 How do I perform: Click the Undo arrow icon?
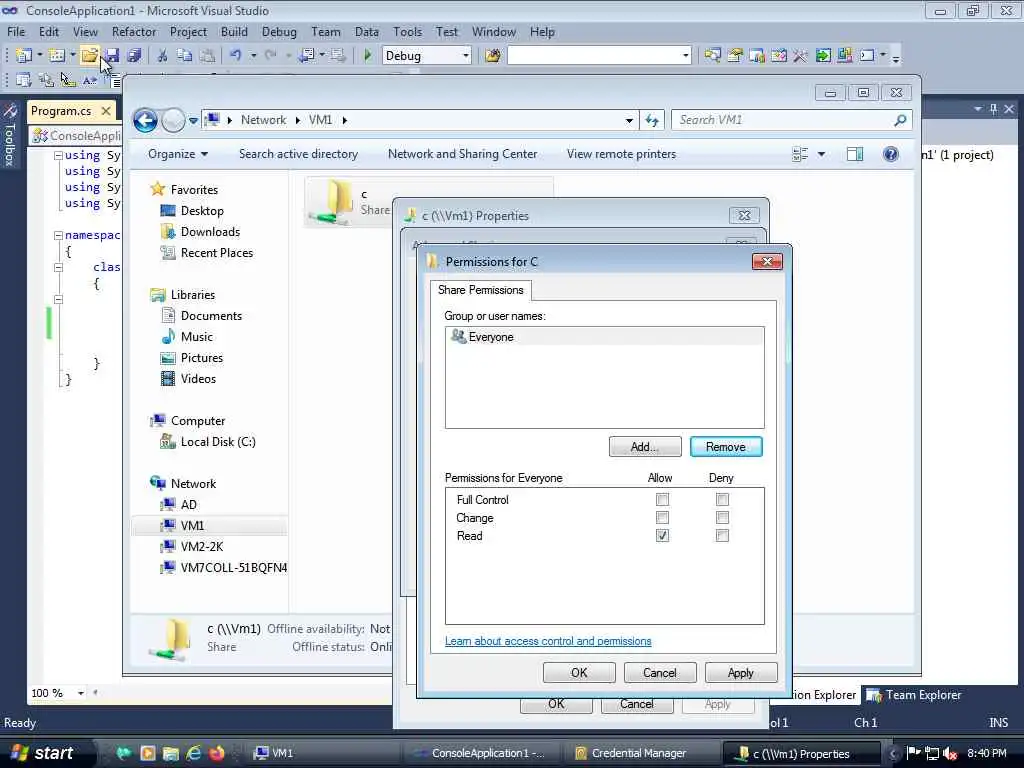236,56
